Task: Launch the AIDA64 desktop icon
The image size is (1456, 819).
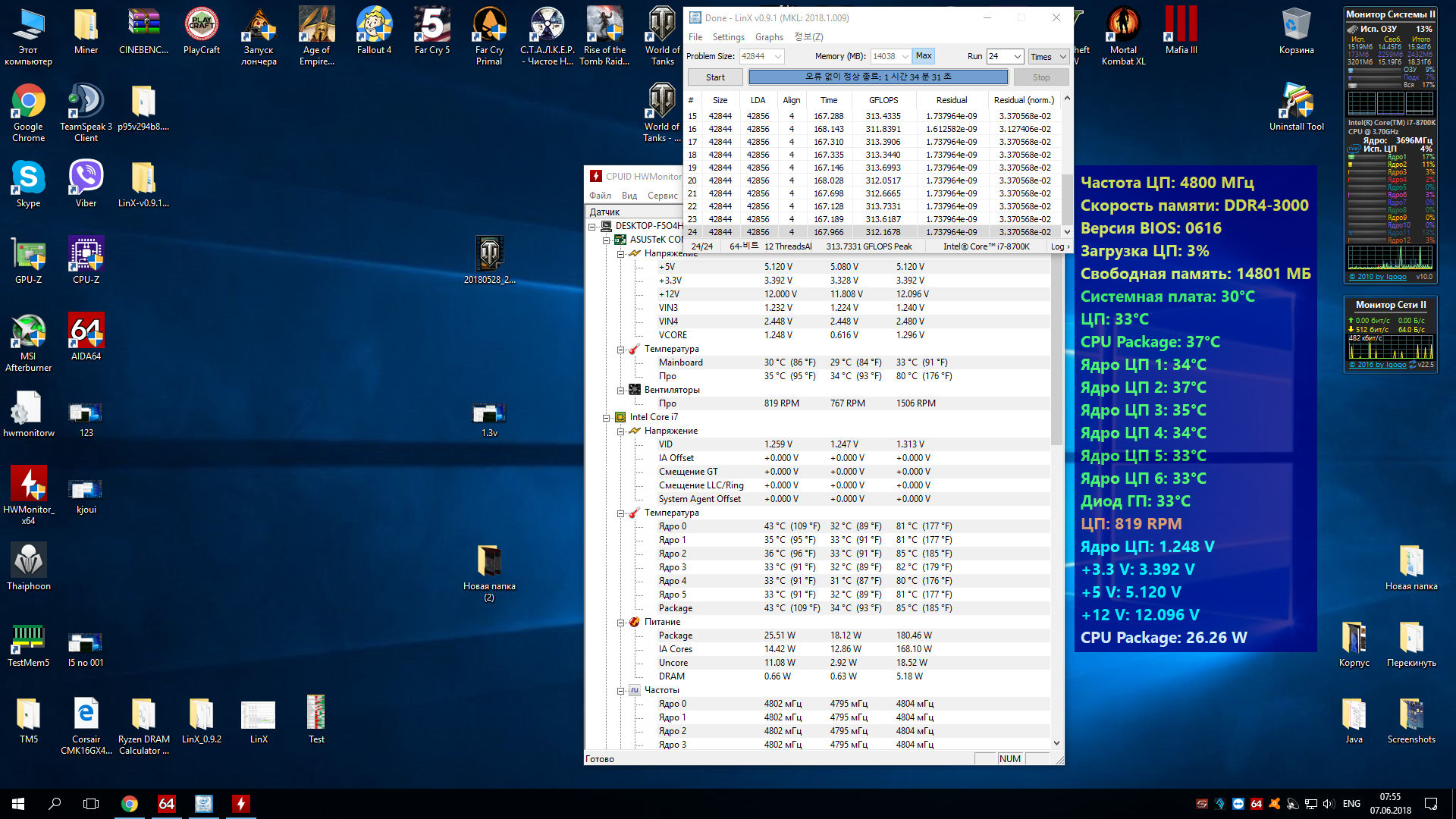Action: coord(86,332)
